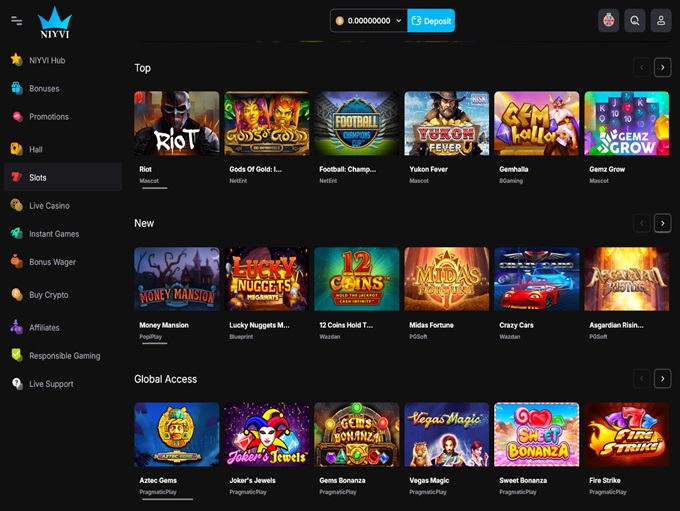Image resolution: width=680 pixels, height=511 pixels.
Task: Open the Yukon Fever game title link
Action: coord(428,169)
